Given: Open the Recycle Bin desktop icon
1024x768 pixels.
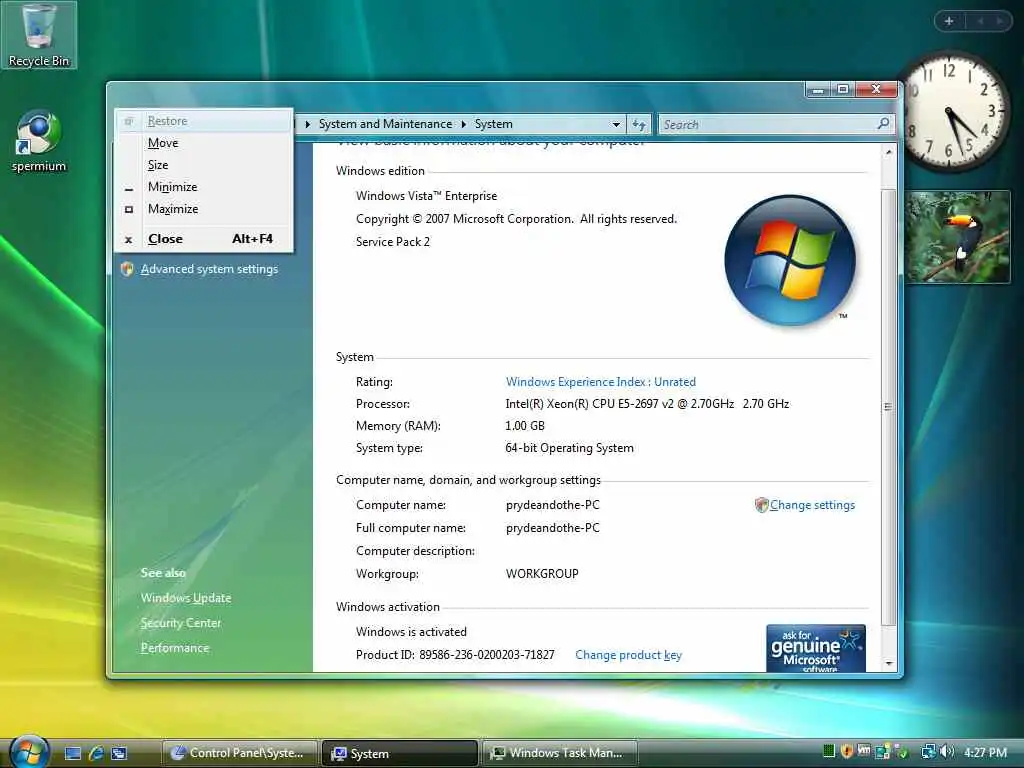Looking at the screenshot, I should point(39,35).
